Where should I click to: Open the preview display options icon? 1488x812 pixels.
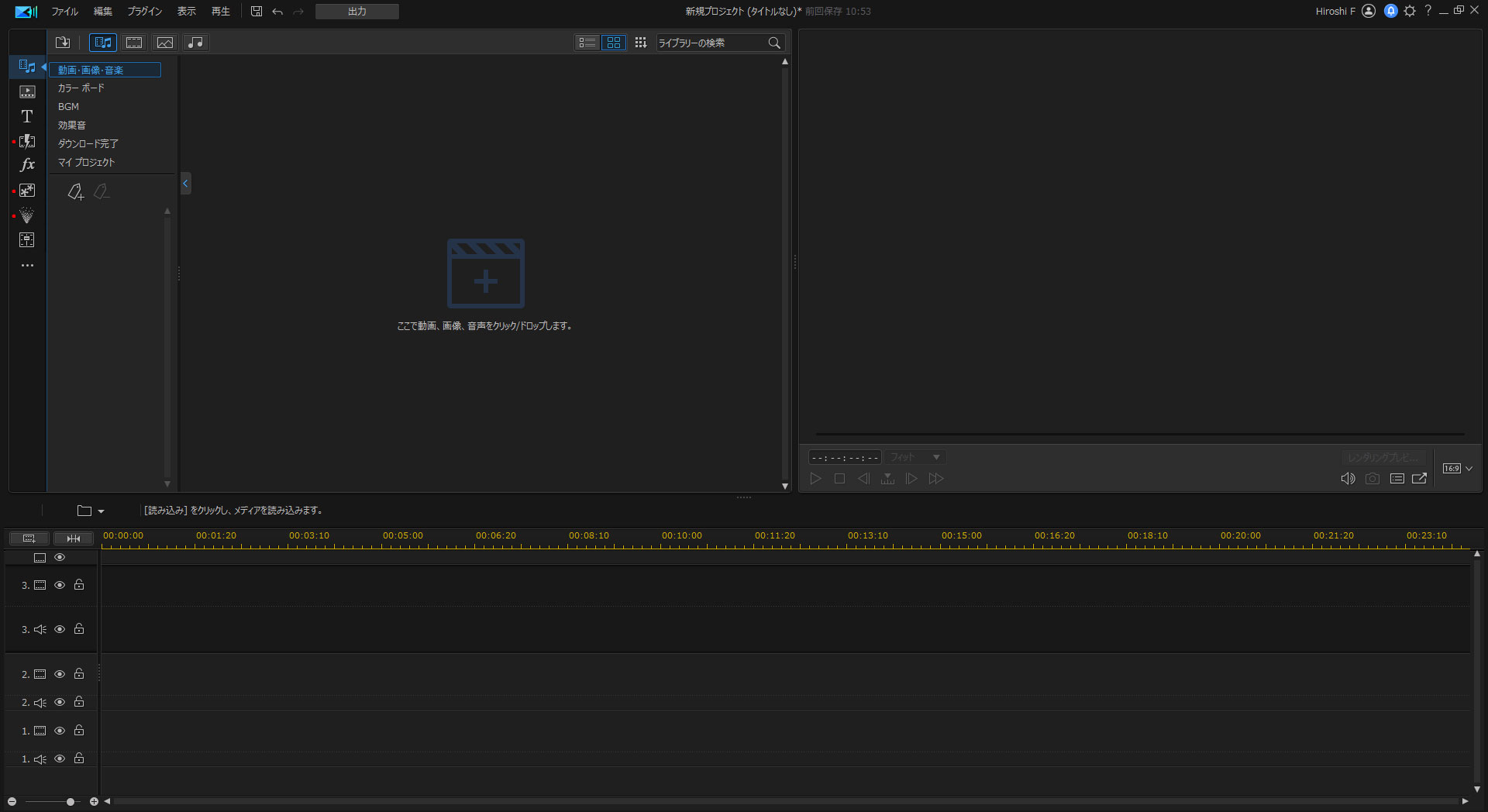tap(1397, 479)
